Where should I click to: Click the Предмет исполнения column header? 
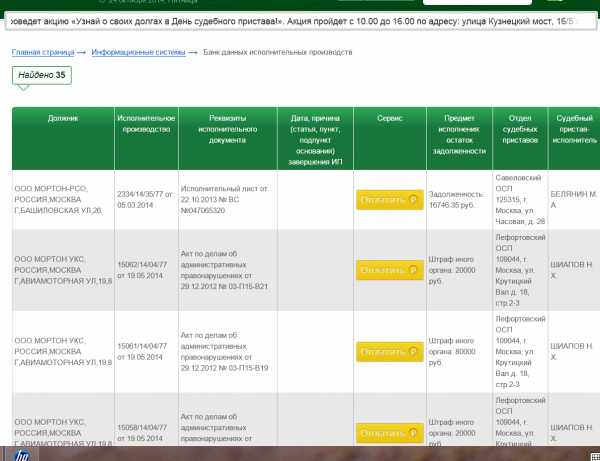tap(459, 138)
